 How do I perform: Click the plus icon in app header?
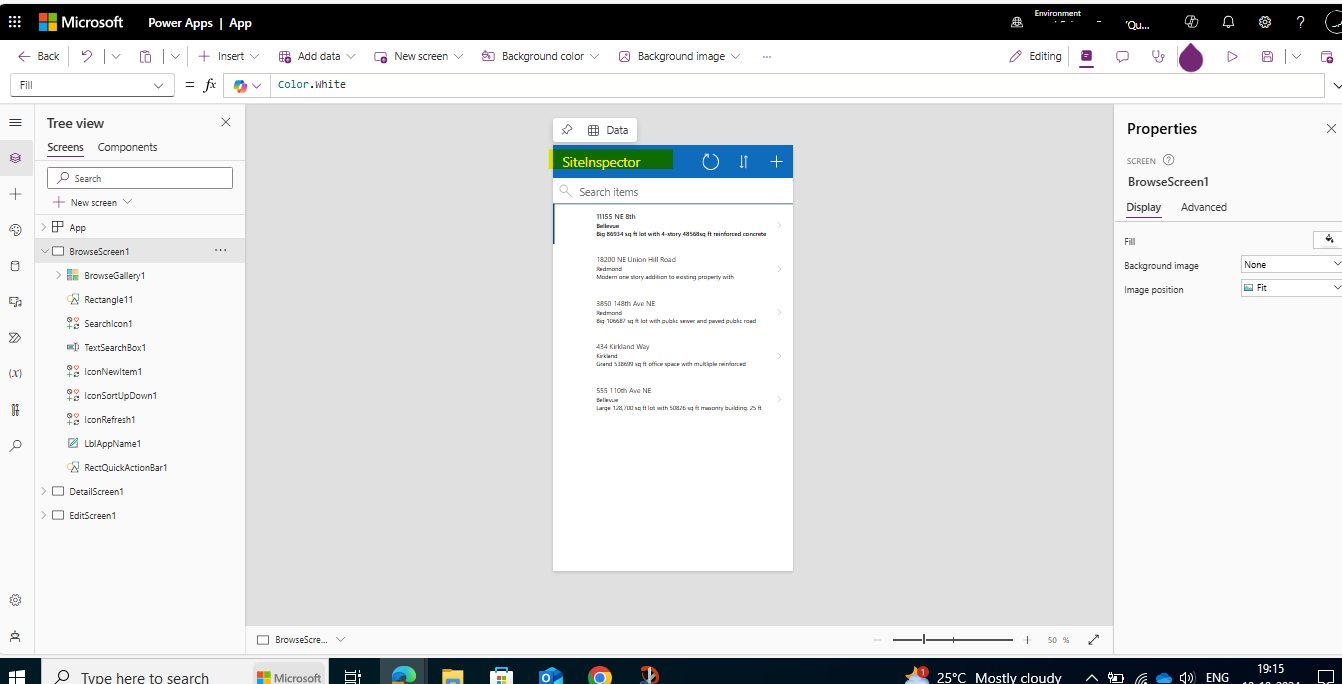click(776, 161)
